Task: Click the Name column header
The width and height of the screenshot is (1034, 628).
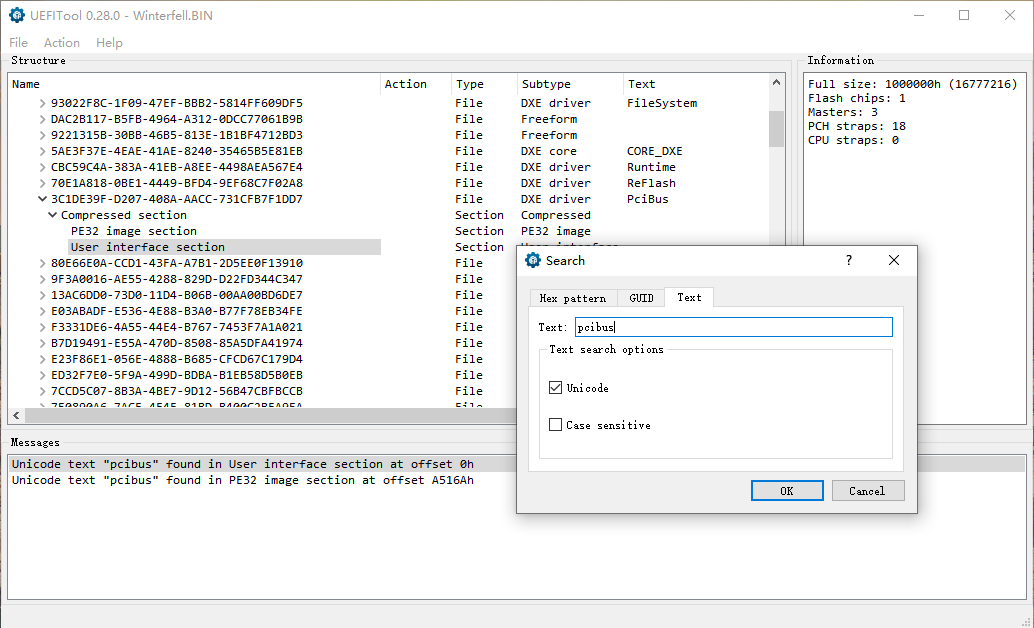Action: click(x=195, y=84)
